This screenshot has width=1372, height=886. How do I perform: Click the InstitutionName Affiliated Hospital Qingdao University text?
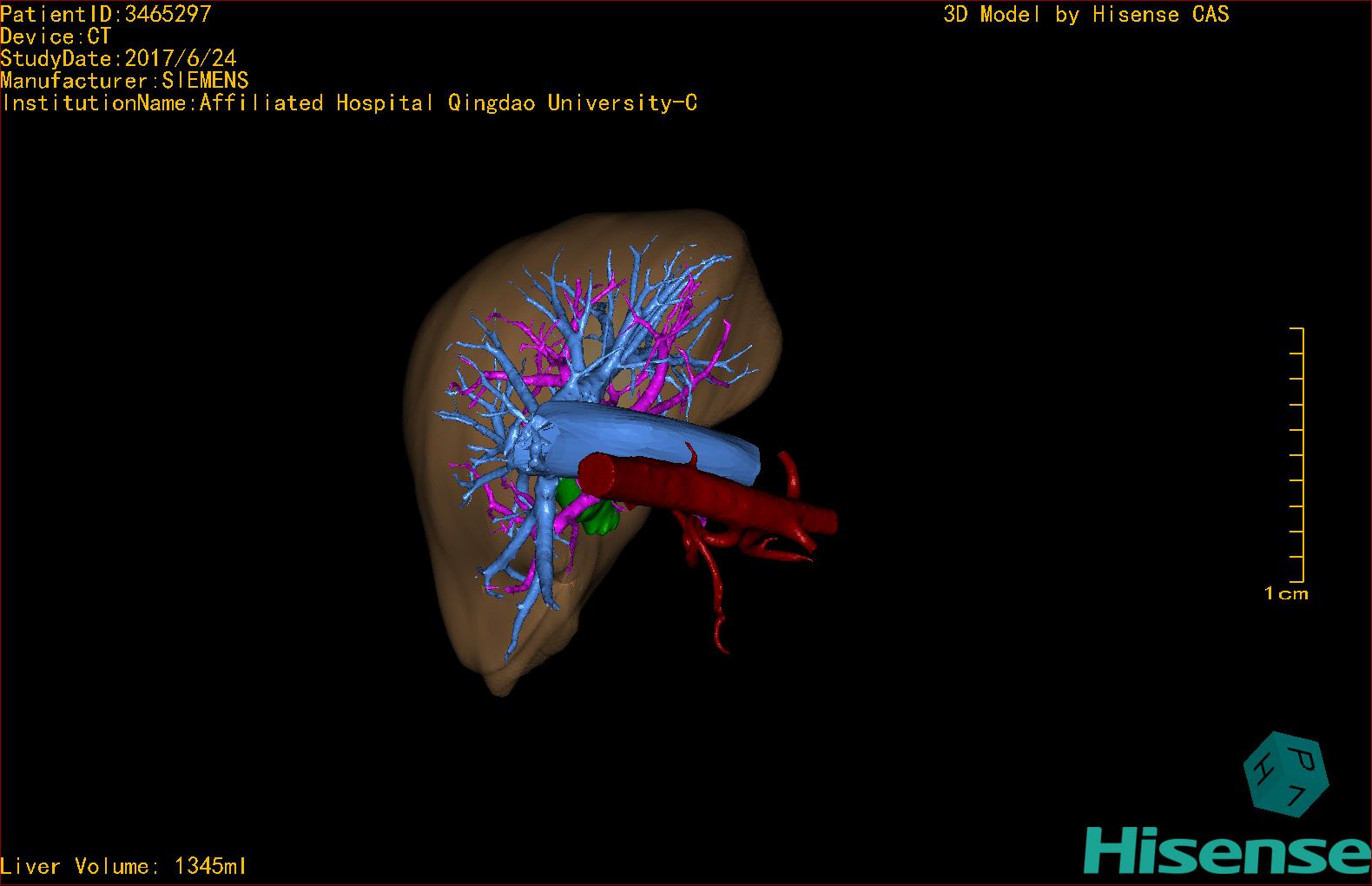[349, 103]
